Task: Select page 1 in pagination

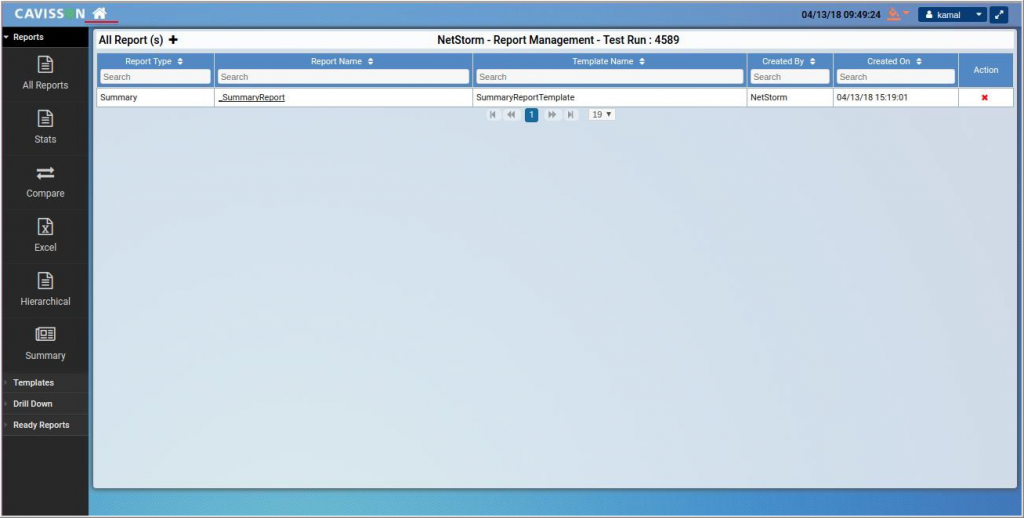Action: click(532, 115)
